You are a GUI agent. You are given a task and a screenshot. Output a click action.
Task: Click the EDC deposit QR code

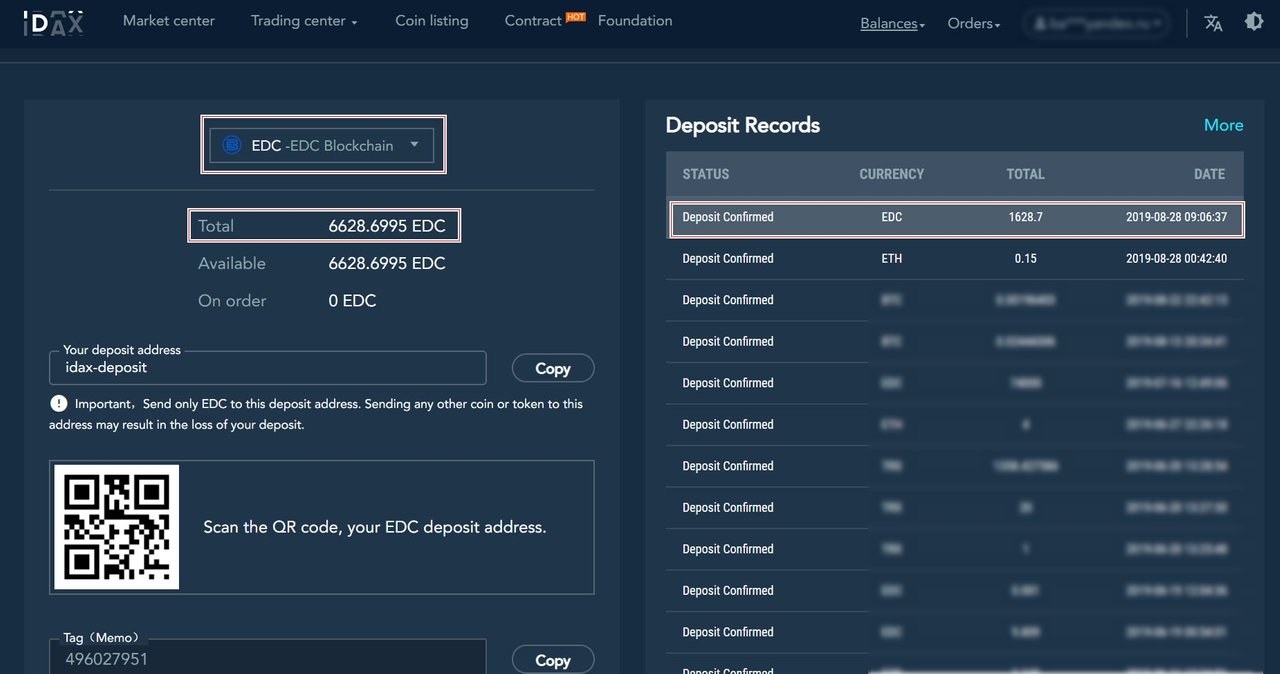coord(116,527)
